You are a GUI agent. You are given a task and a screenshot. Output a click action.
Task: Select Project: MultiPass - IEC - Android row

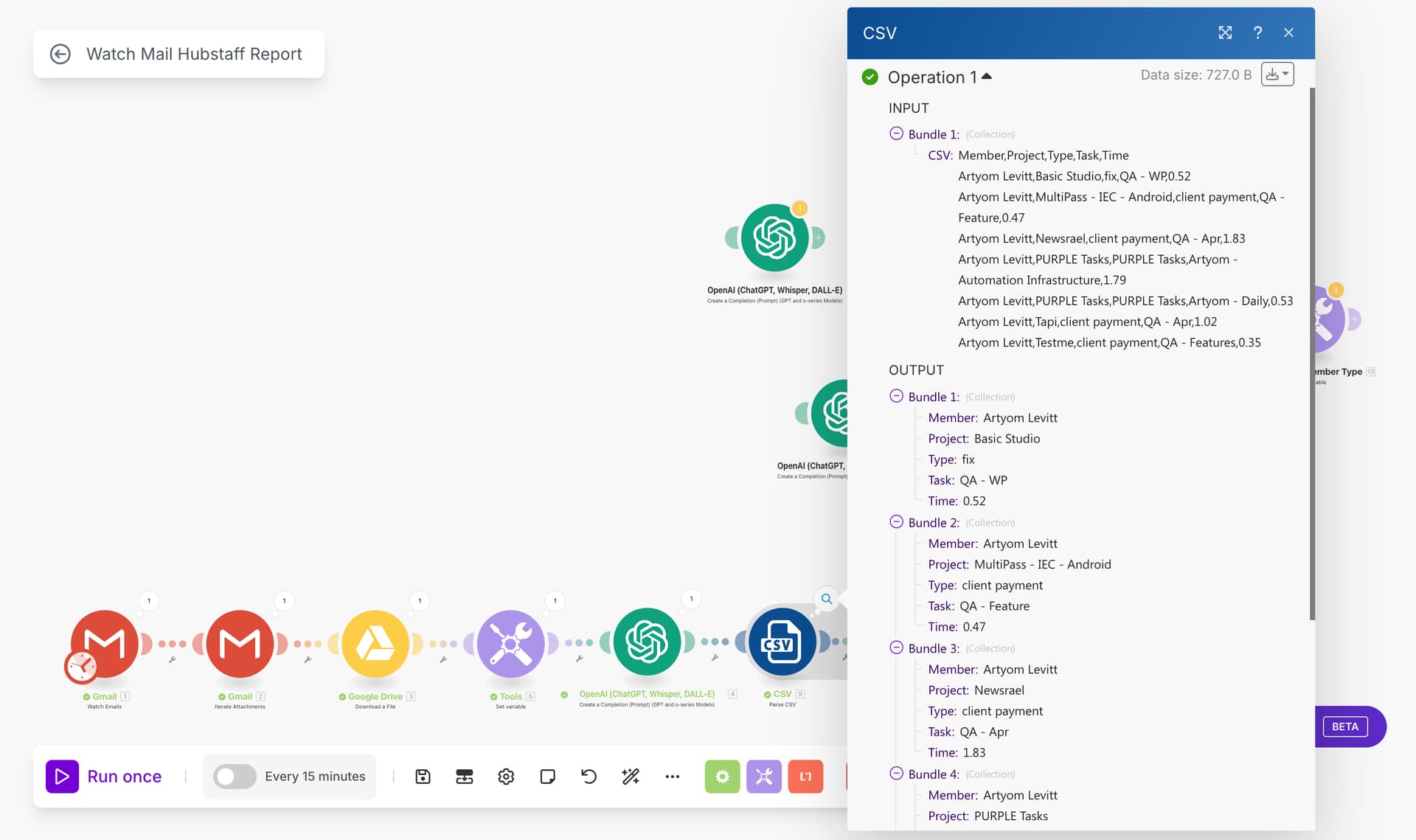(x=1019, y=564)
